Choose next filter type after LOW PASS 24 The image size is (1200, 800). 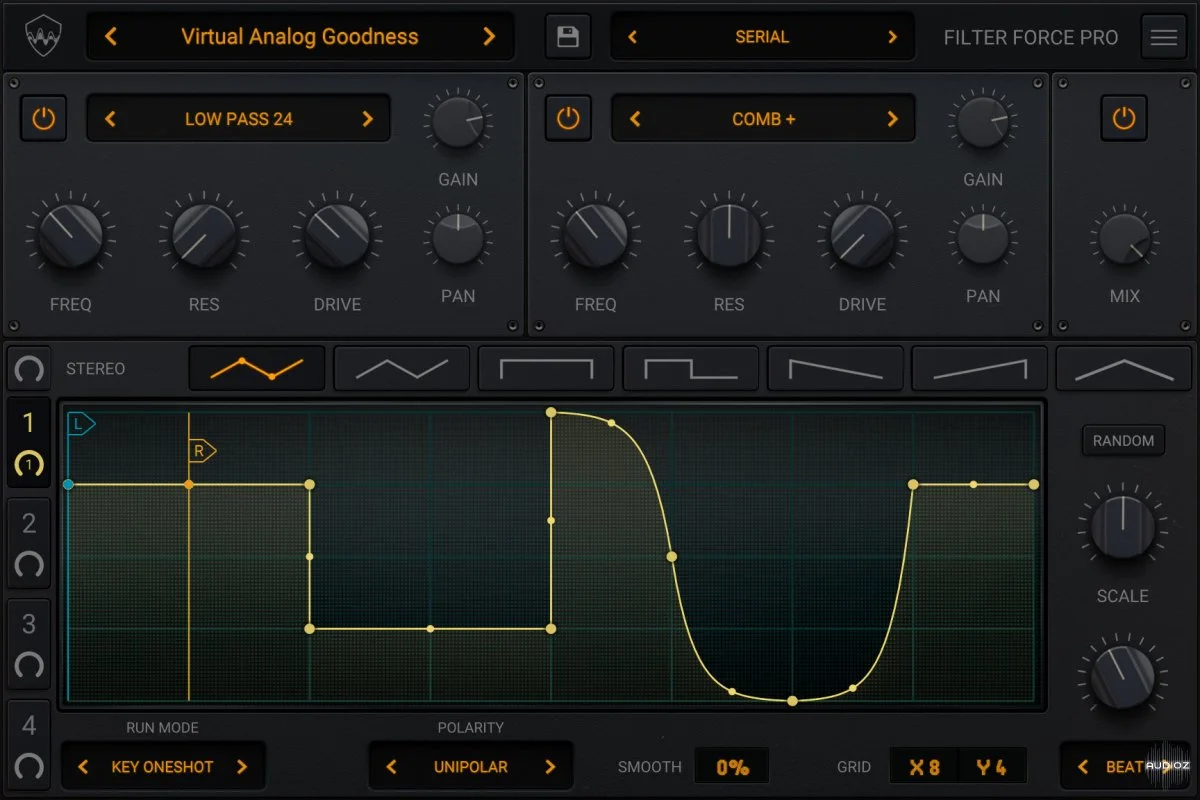tap(367, 119)
